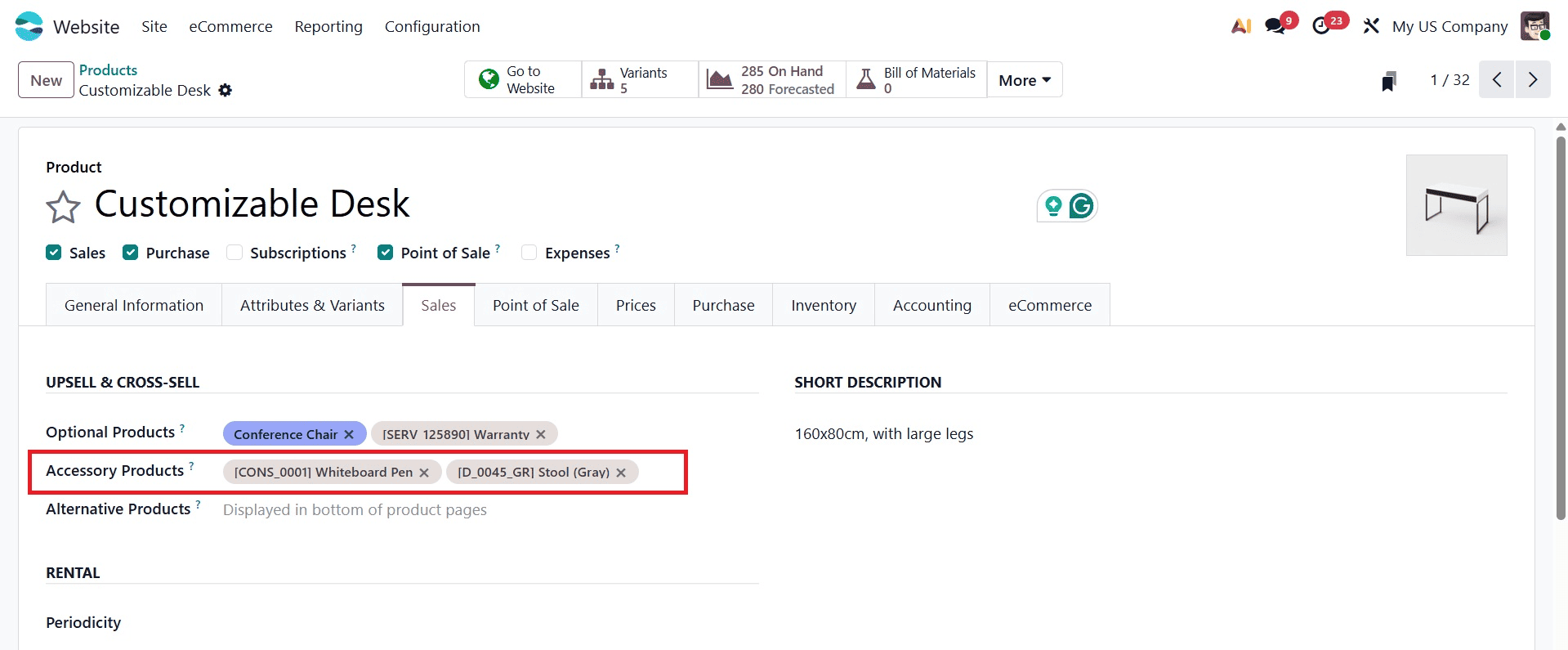Viewport: 1568px width, 650px height.
Task: Remove the Conference Chair tag
Action: pyautogui.click(x=349, y=434)
